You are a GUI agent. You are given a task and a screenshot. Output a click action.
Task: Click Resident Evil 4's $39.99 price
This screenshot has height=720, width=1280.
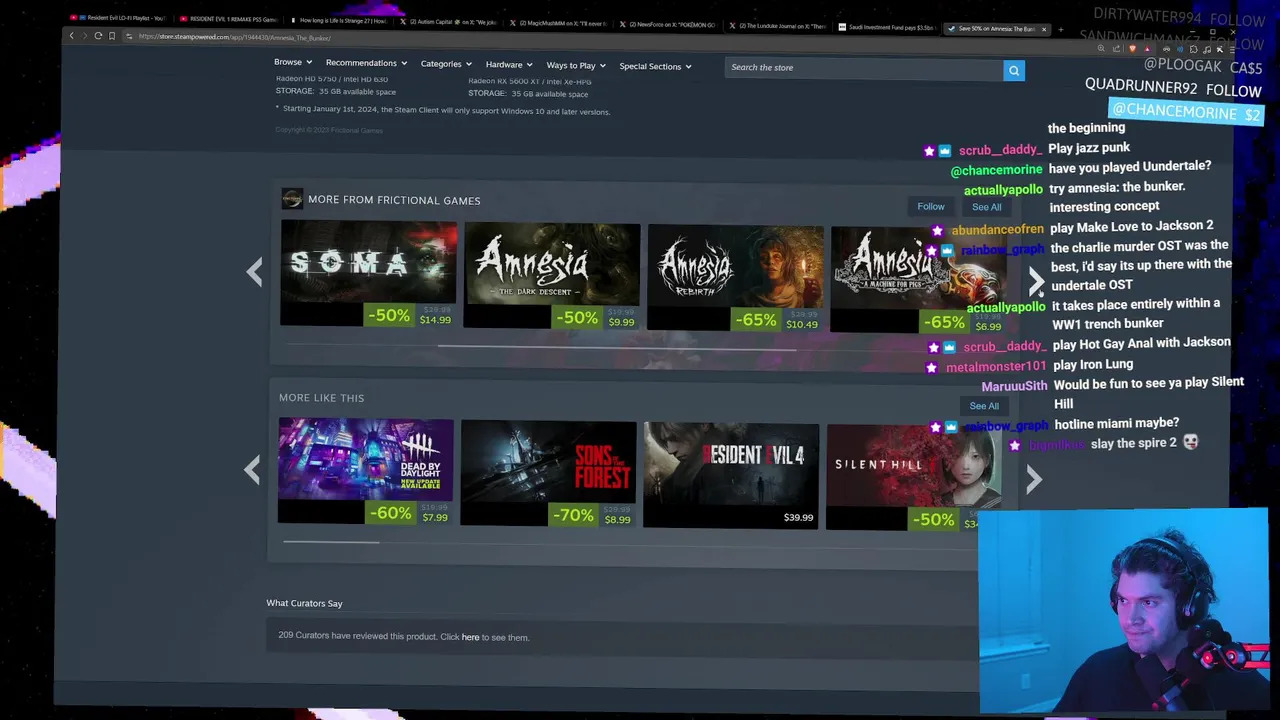tap(798, 518)
